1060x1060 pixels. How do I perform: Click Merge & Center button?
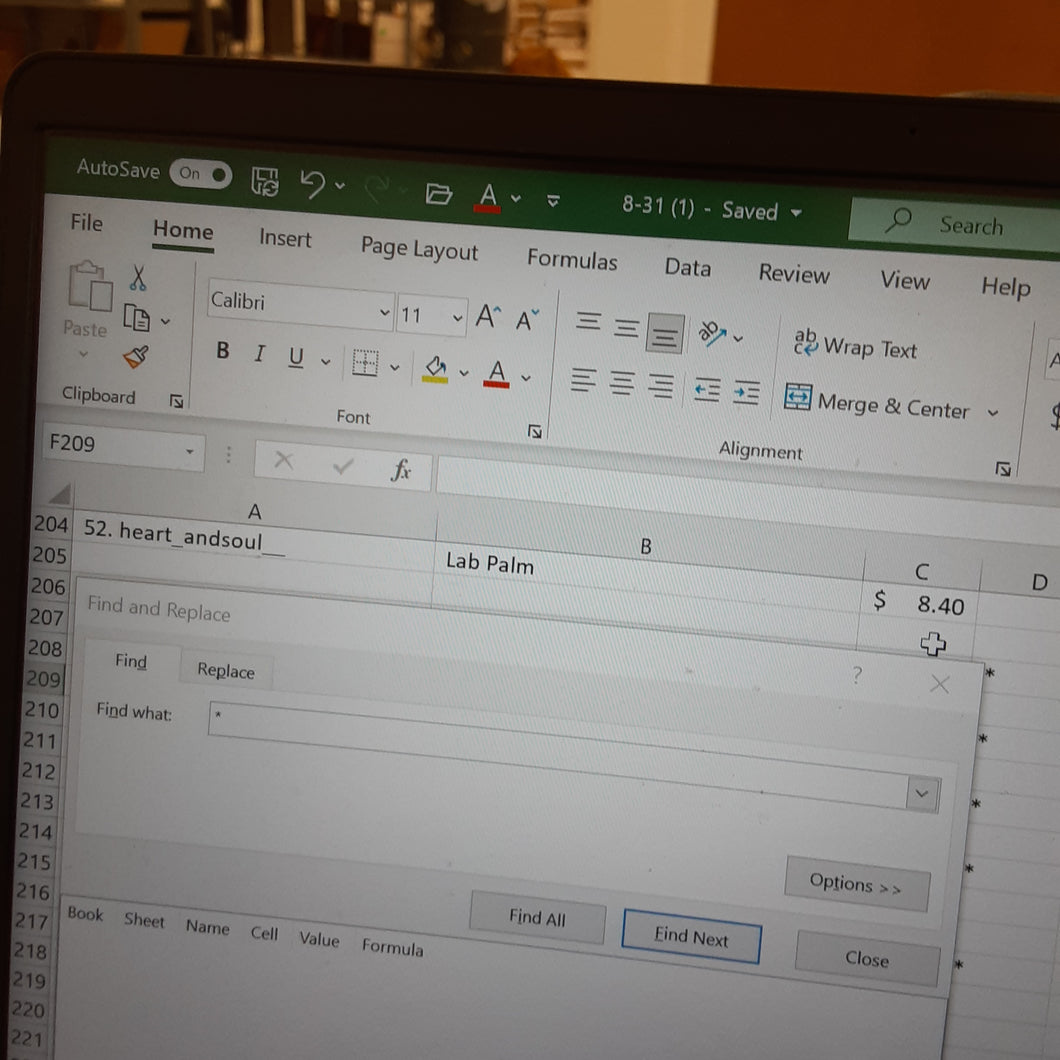(x=877, y=403)
